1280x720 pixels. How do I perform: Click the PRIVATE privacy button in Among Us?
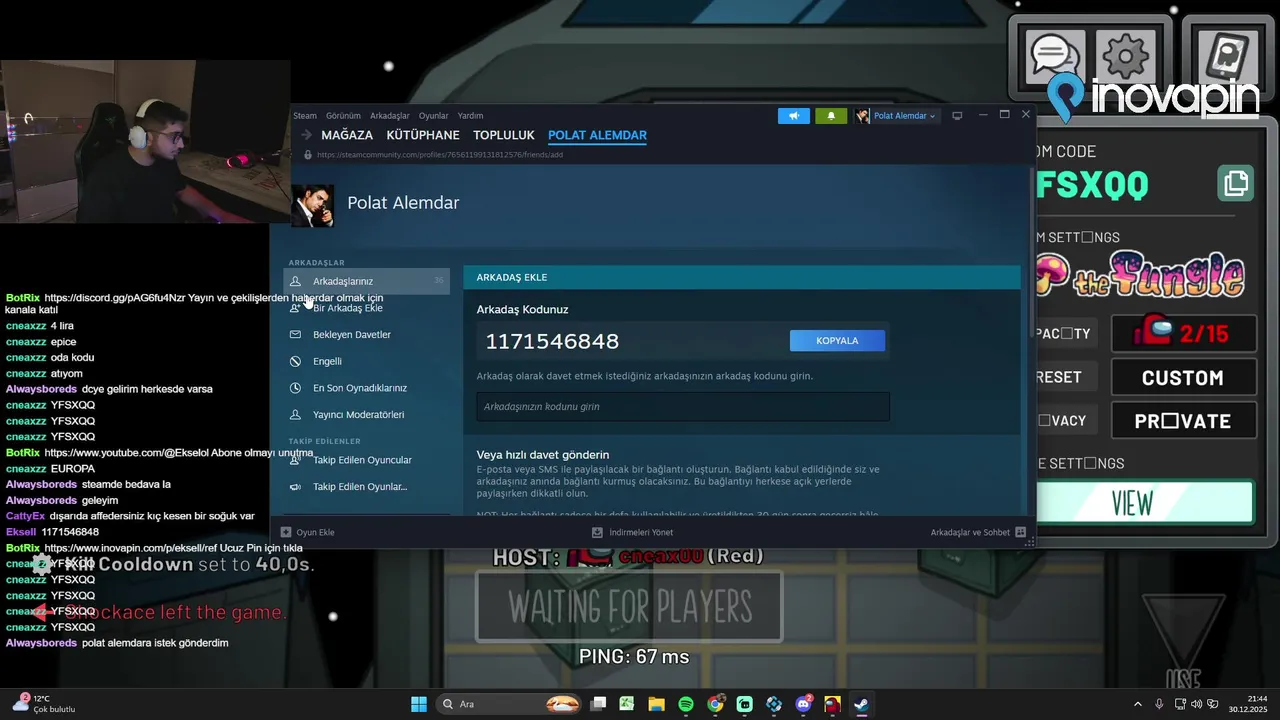[x=1183, y=421]
